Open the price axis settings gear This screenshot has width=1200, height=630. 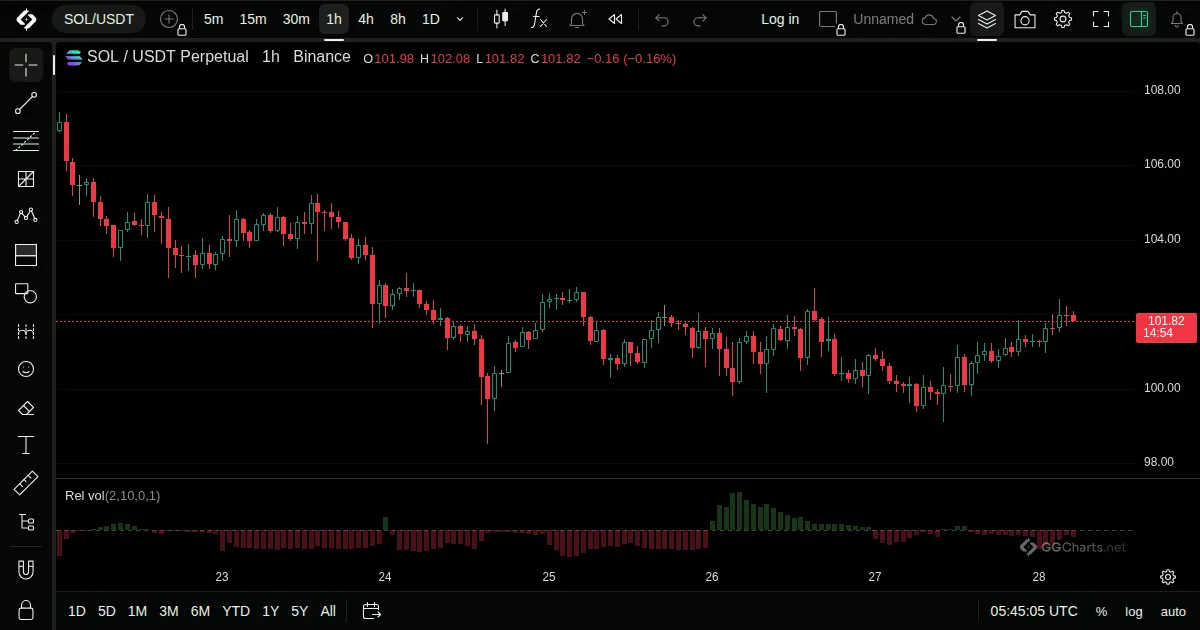click(x=1167, y=577)
